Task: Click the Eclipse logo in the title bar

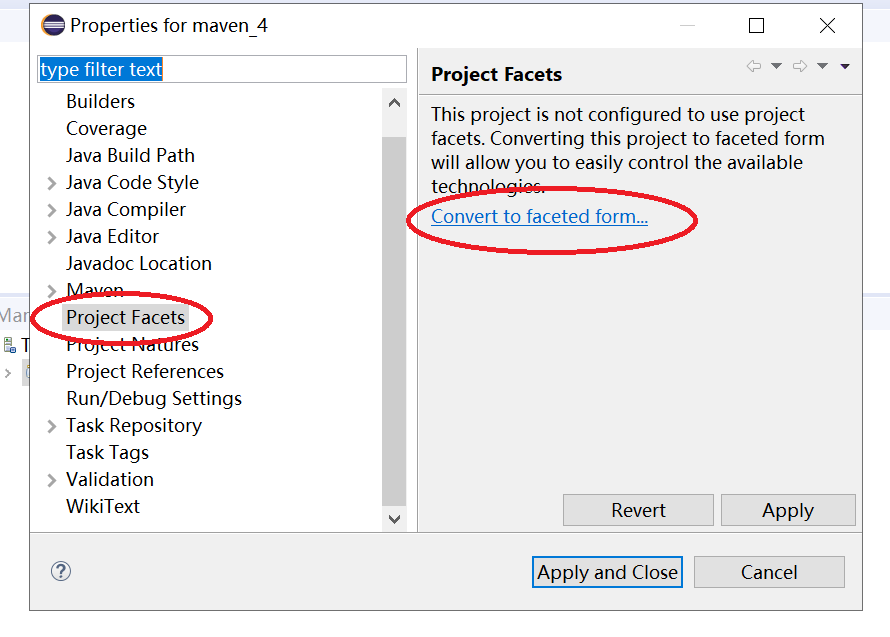Action: click(x=54, y=24)
